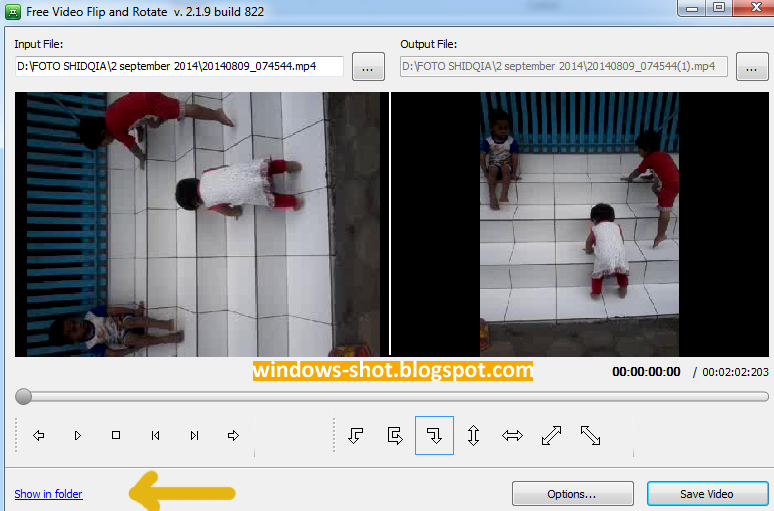This screenshot has height=511, width=774.
Task: Step one frame back with left arrow
Action: [x=39, y=435]
